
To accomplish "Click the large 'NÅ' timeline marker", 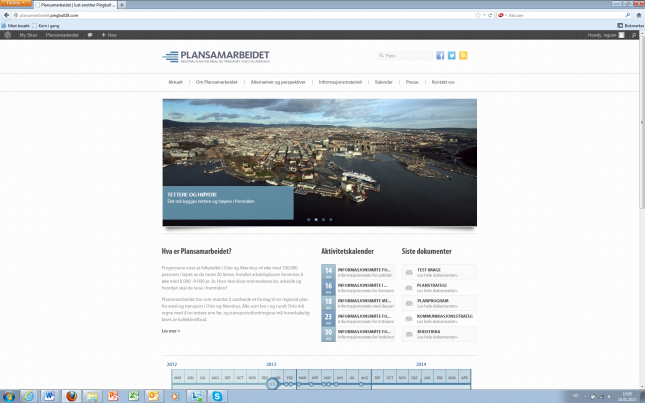I will [272, 384].
